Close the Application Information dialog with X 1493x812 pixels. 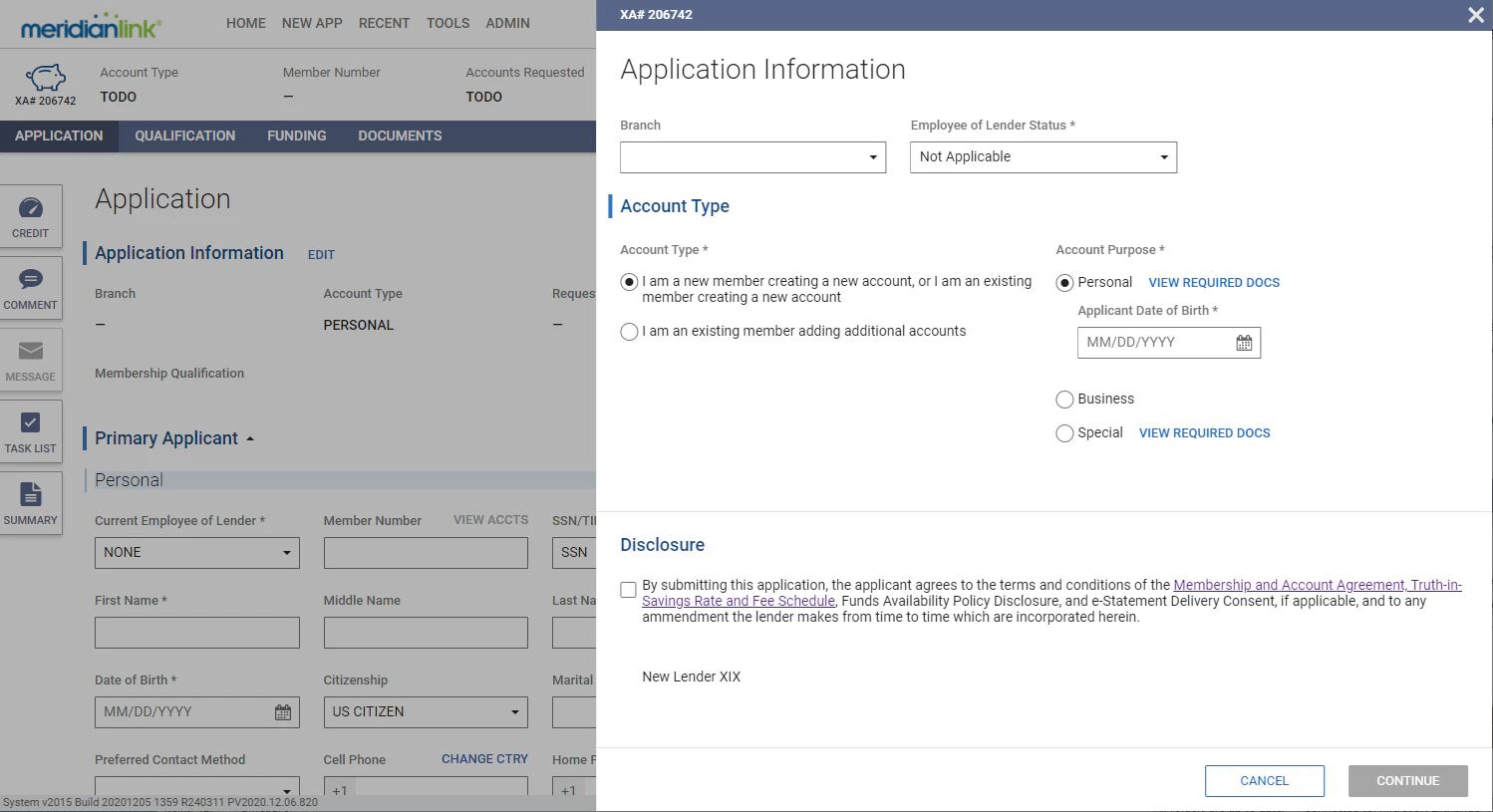[x=1475, y=15]
